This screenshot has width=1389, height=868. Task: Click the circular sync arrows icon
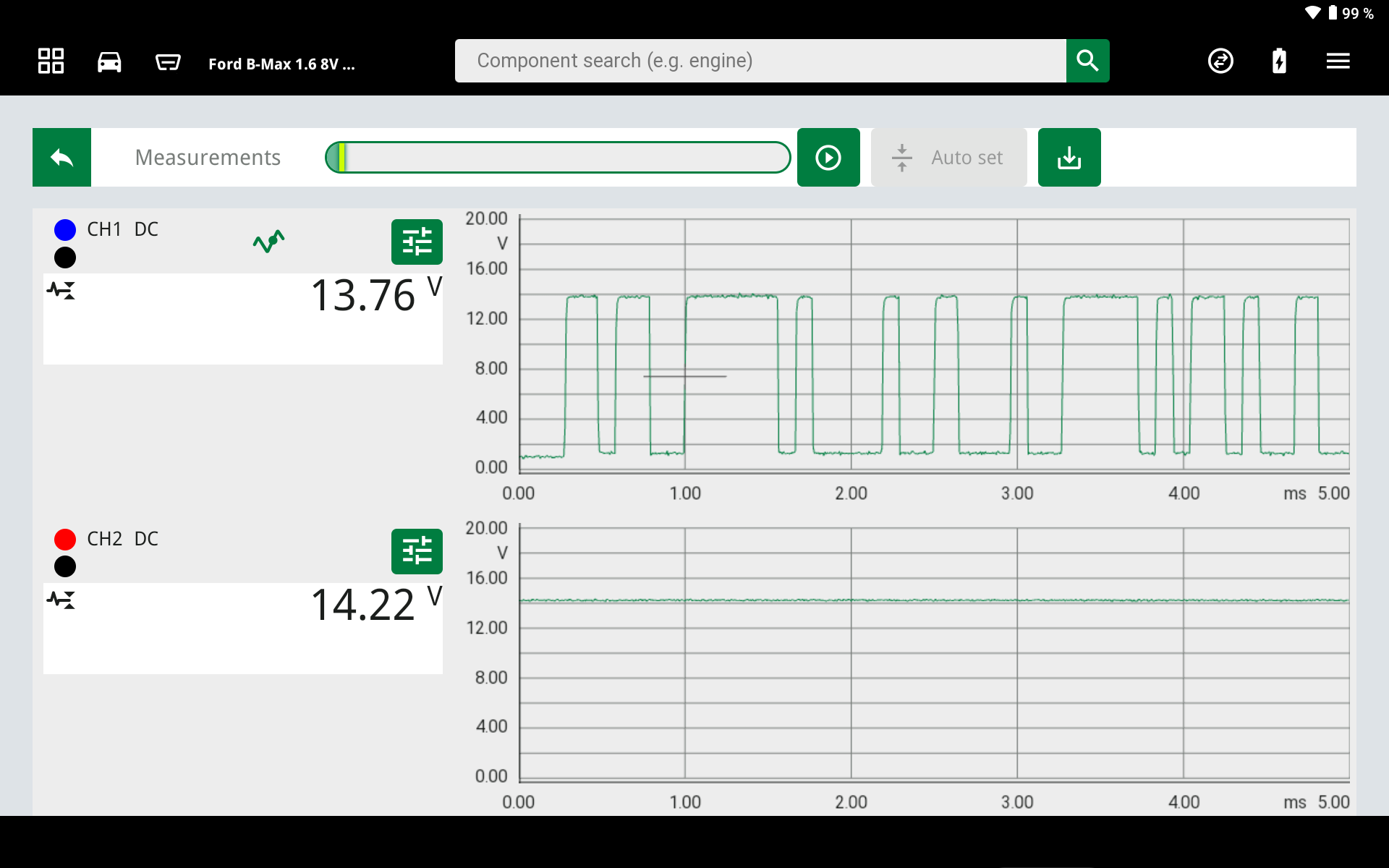[1220, 61]
